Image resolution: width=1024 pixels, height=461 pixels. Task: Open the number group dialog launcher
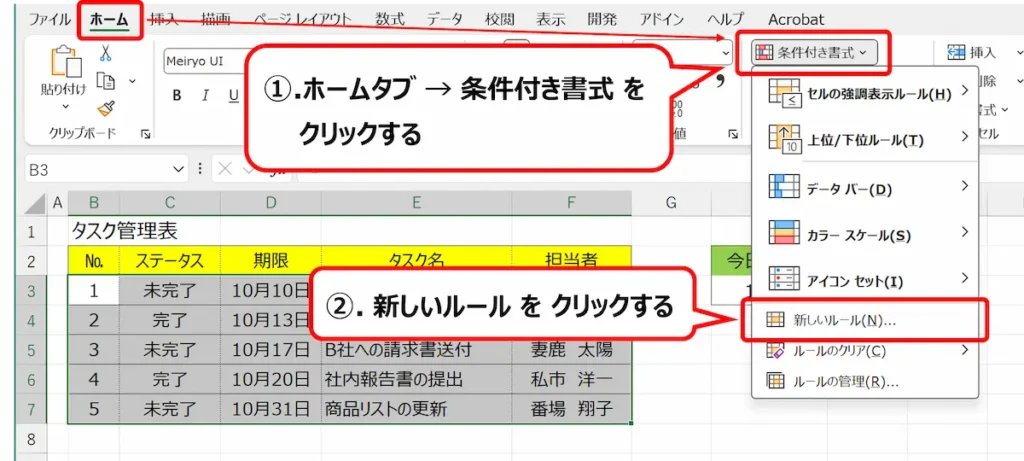tap(732, 134)
